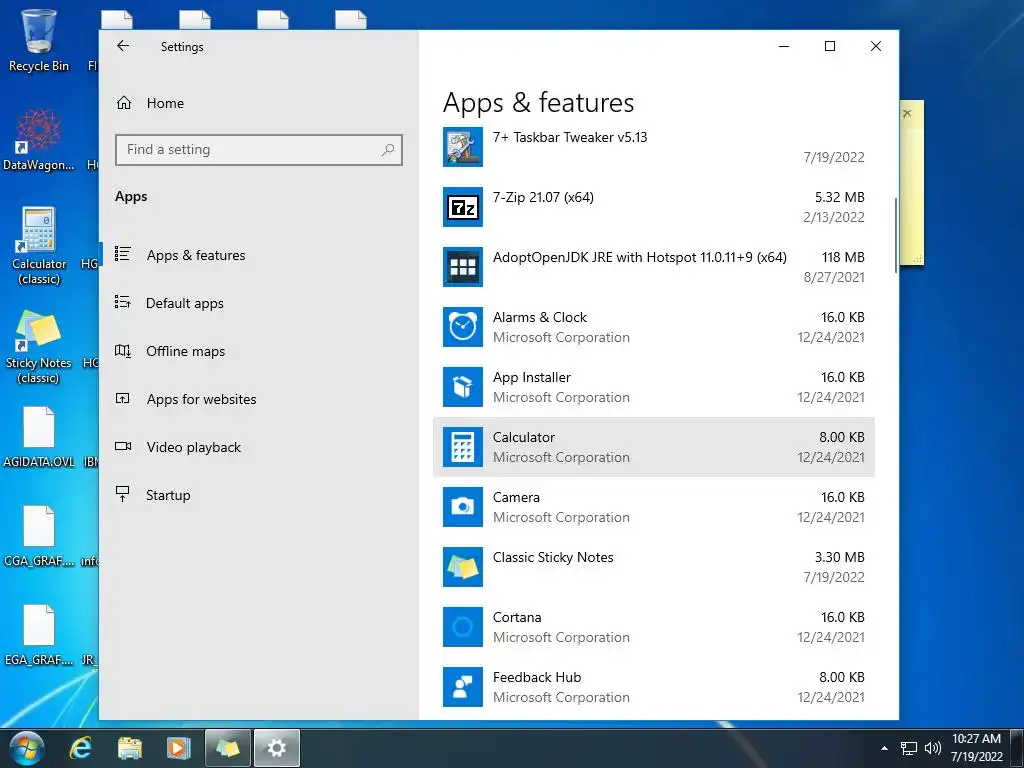
Task: Click the Offline maps map icon
Action: pyautogui.click(x=123, y=351)
